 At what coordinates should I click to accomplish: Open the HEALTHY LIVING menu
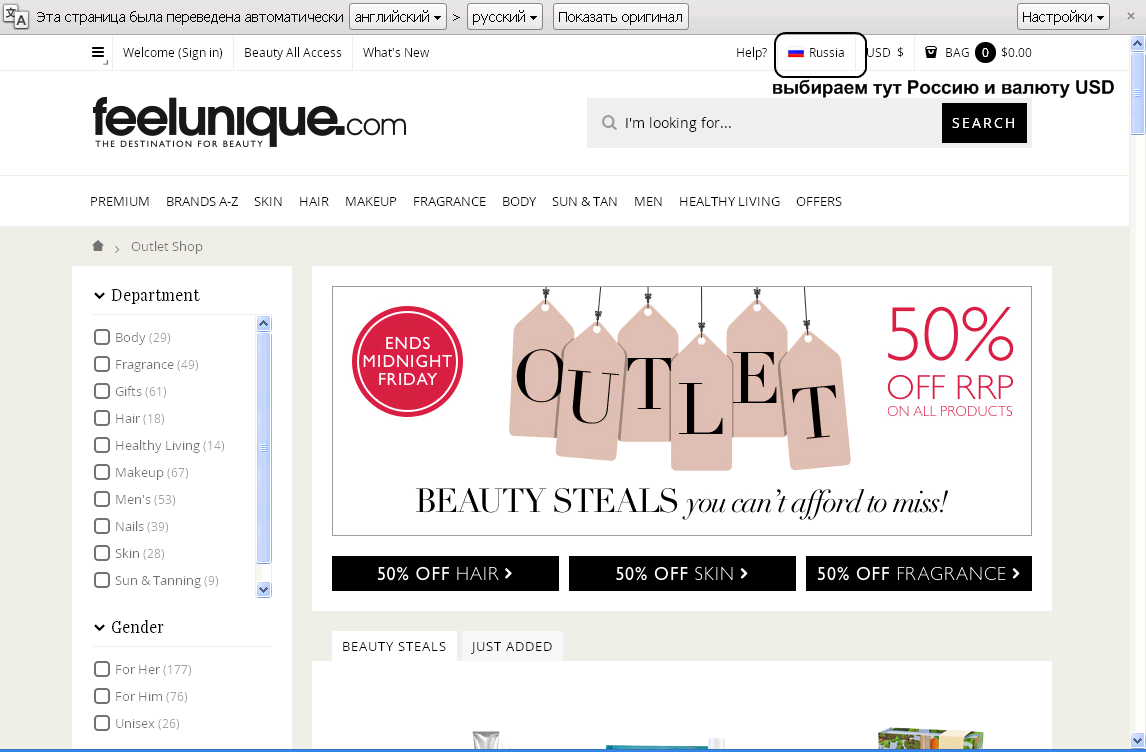(729, 201)
